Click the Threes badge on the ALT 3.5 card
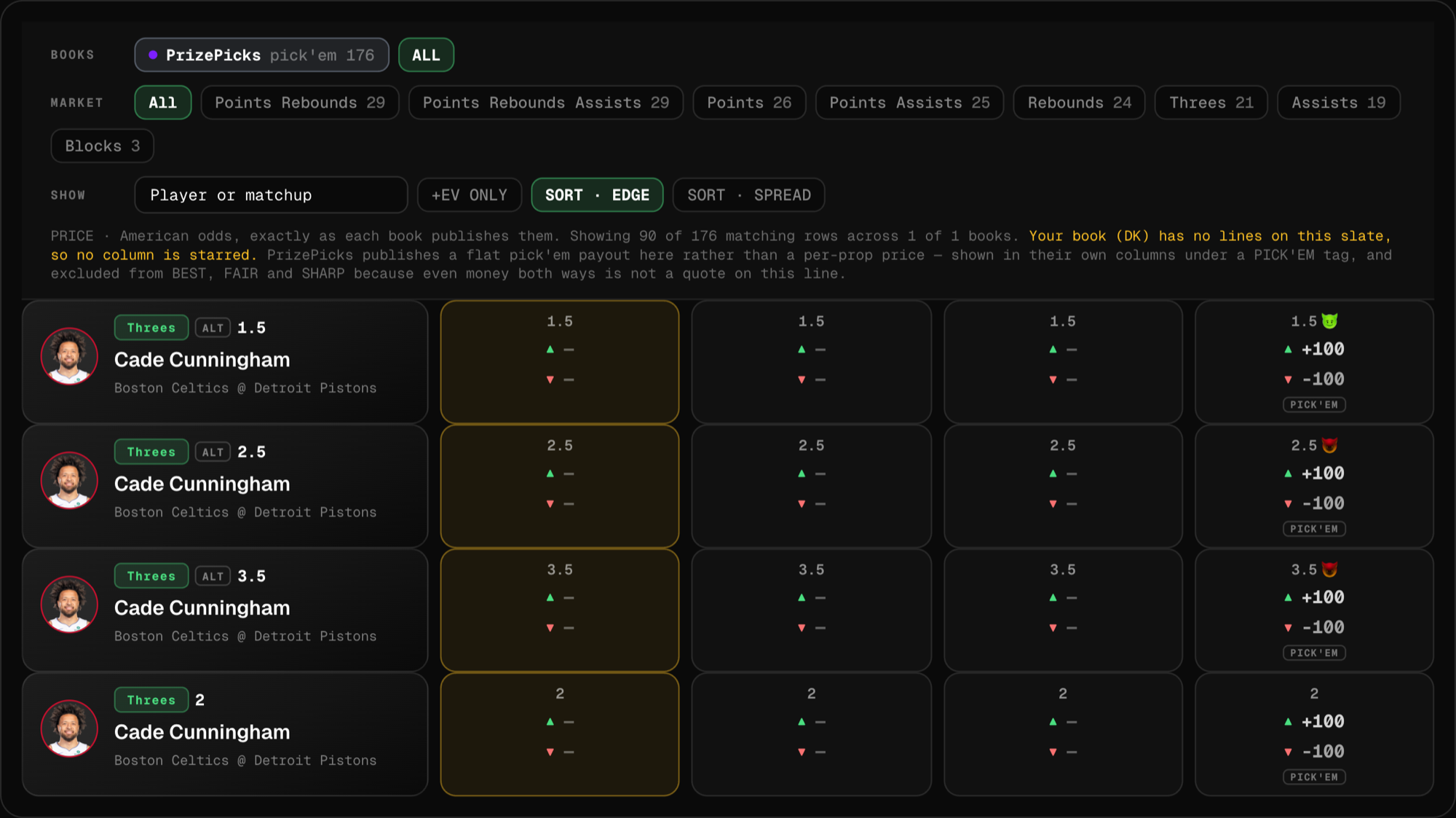This screenshot has height=818, width=1456. click(x=151, y=576)
